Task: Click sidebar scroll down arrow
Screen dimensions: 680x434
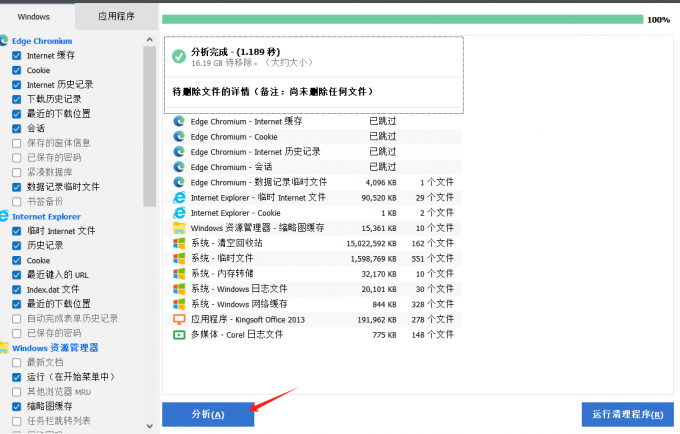Action: (150, 426)
